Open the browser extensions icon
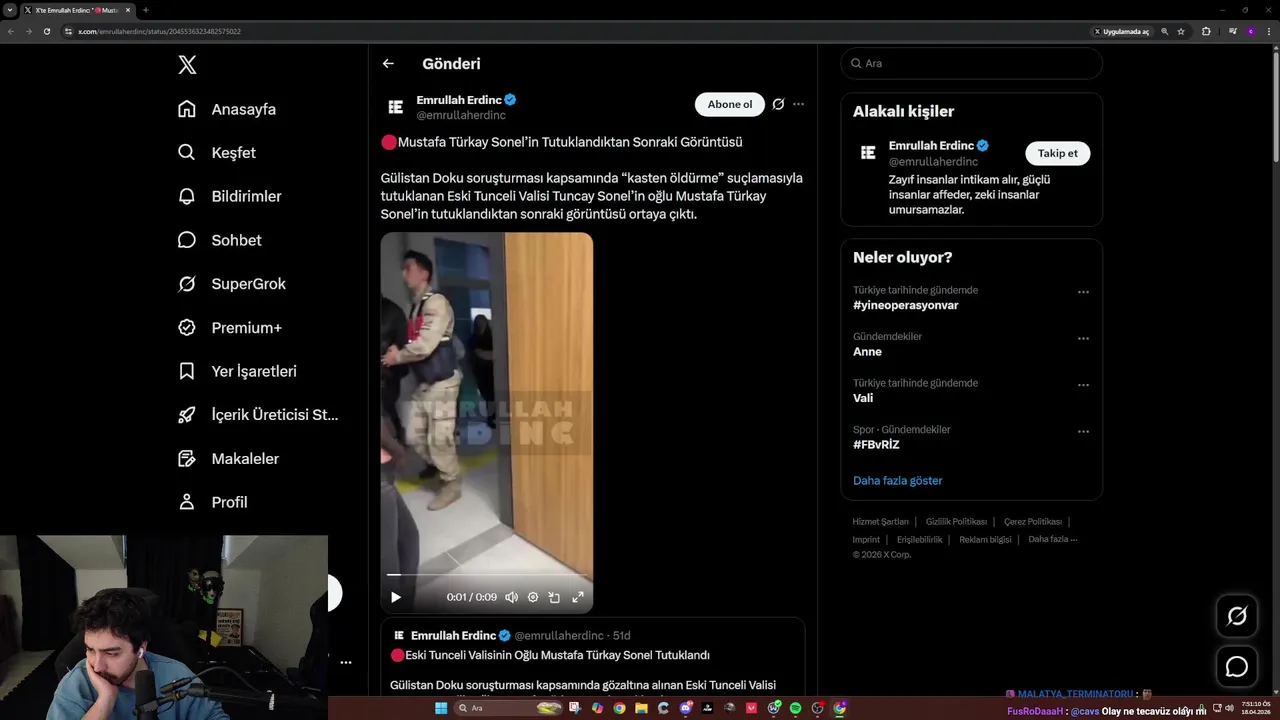The image size is (1280, 720). [1206, 31]
